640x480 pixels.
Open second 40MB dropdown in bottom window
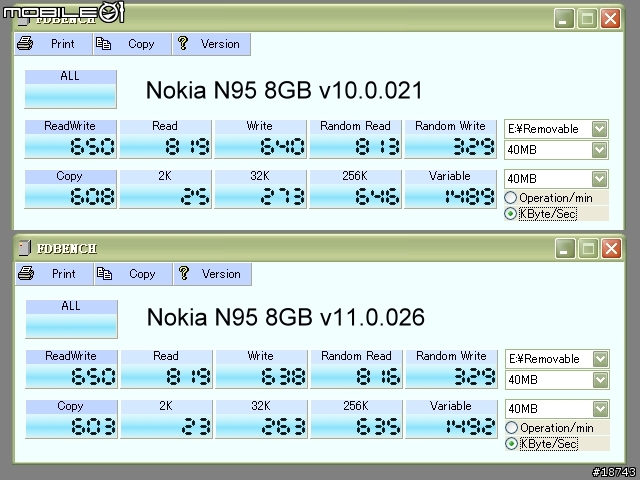click(x=600, y=409)
